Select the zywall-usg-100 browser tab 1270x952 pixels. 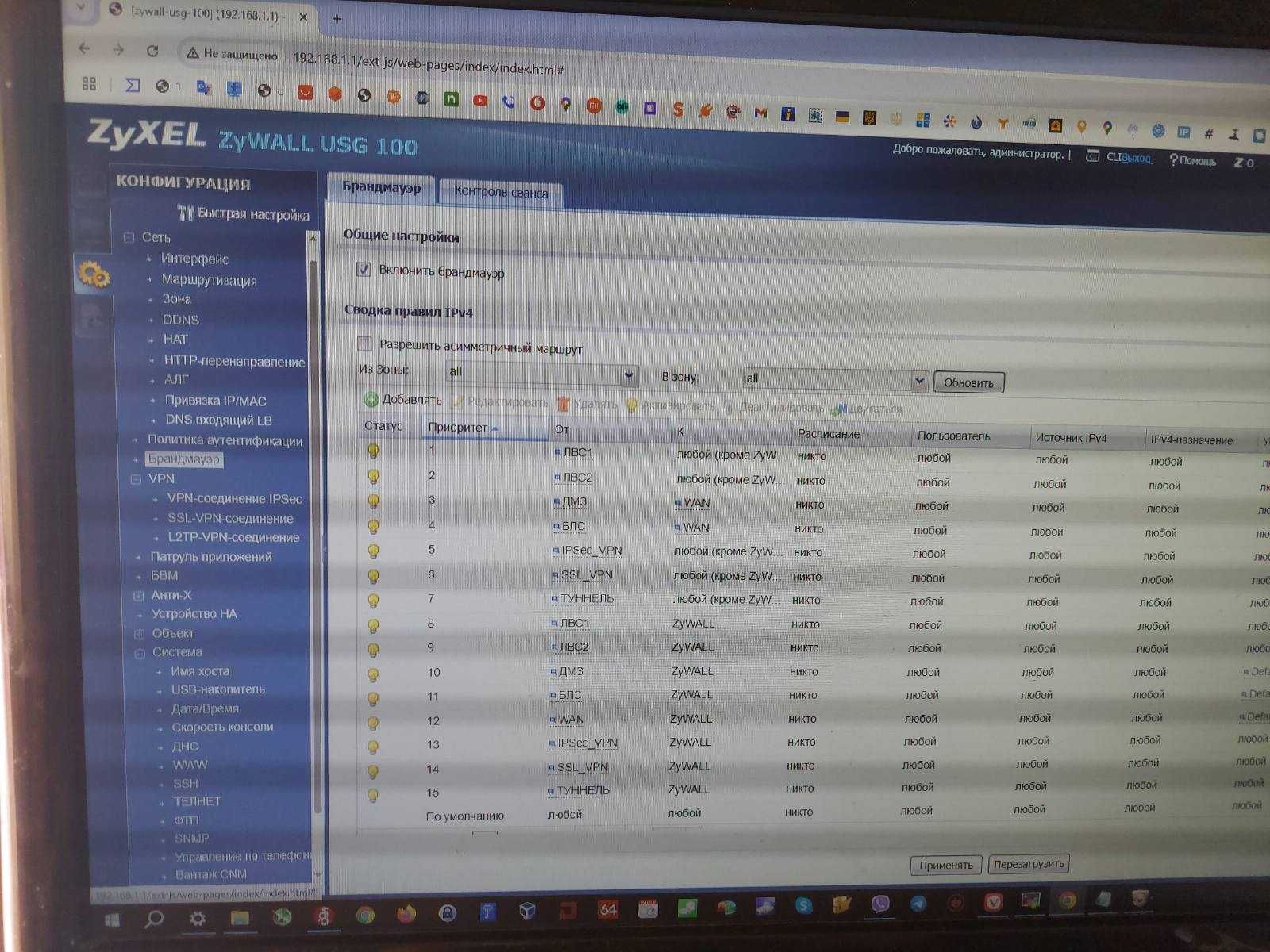point(208,13)
